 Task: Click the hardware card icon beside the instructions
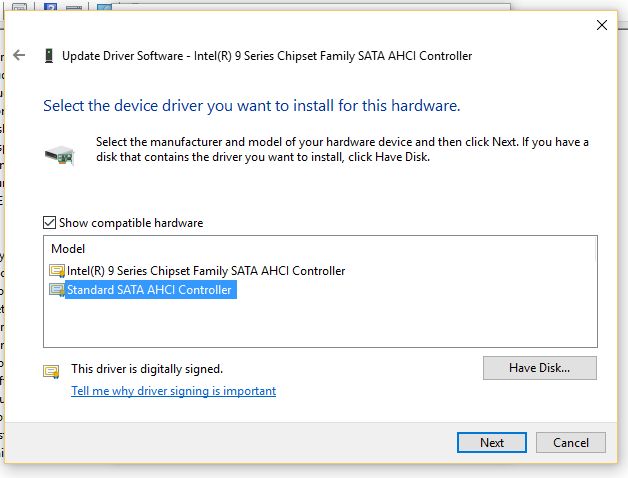pyautogui.click(x=58, y=154)
